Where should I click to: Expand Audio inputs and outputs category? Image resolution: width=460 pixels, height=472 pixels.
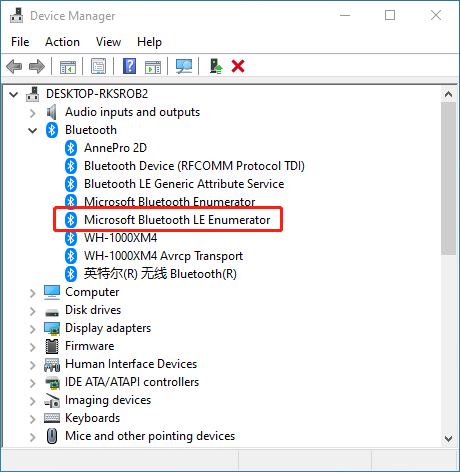pos(32,113)
